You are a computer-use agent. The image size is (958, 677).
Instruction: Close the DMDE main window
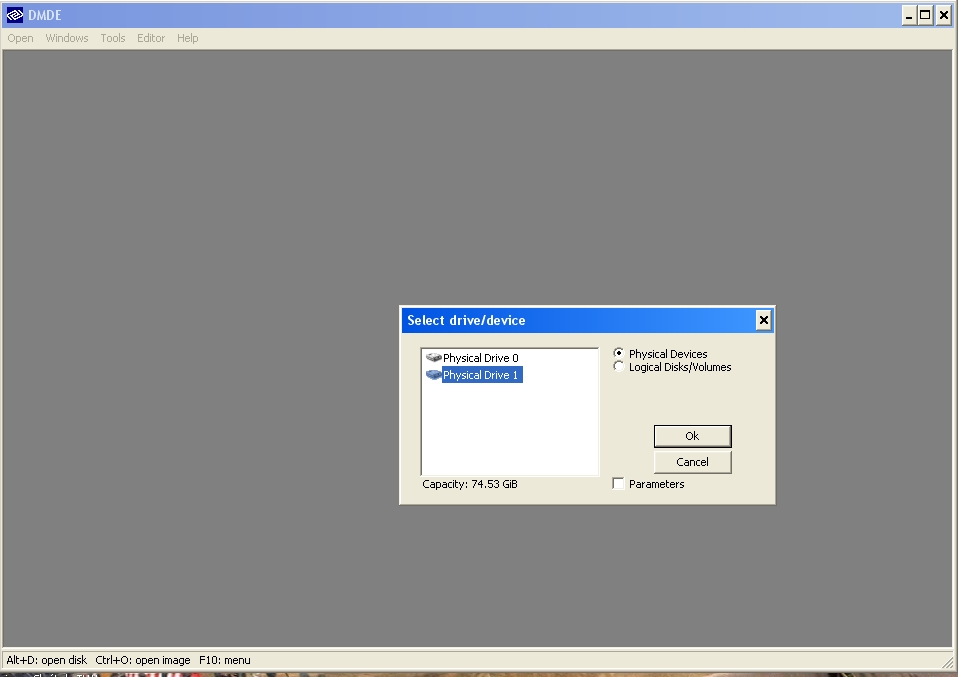[943, 15]
